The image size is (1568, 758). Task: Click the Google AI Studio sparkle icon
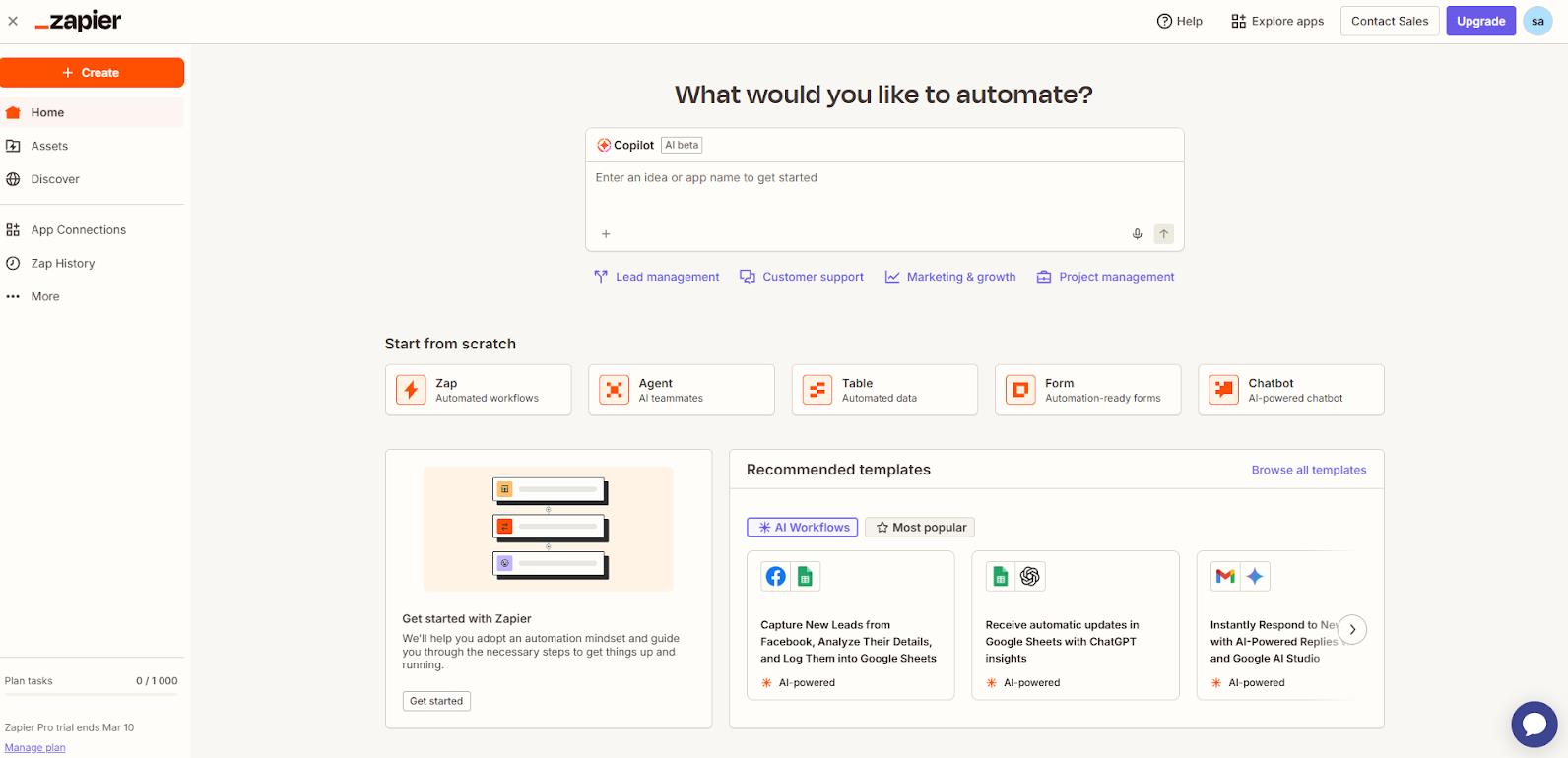[1255, 577]
